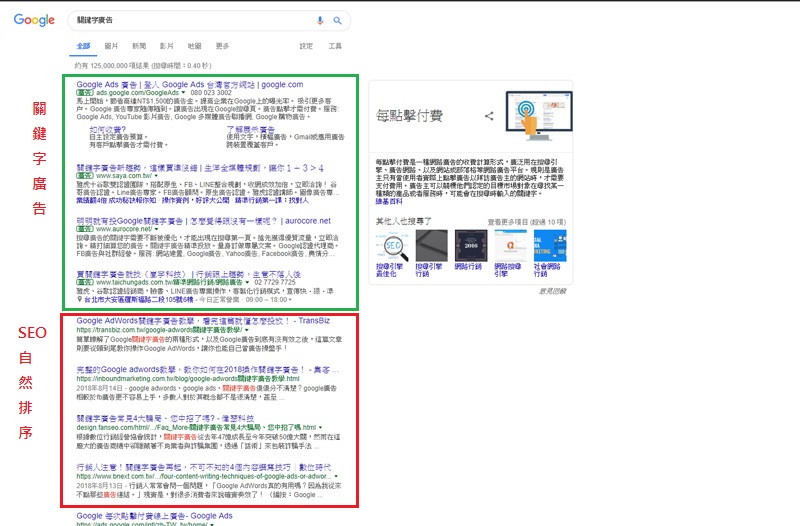Open the 每點擊付費 panel monitor image

pos(539,116)
